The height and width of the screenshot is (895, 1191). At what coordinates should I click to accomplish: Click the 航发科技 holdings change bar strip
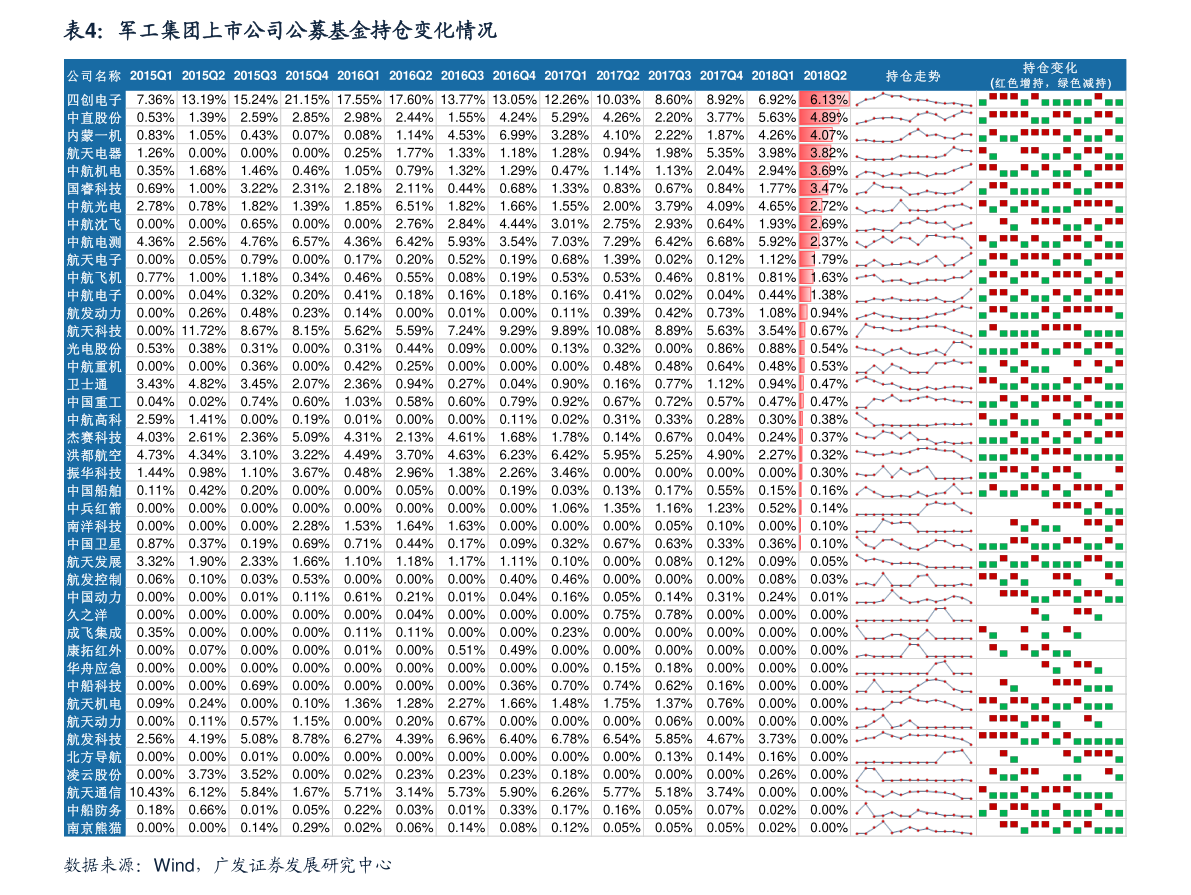(x=1050, y=738)
